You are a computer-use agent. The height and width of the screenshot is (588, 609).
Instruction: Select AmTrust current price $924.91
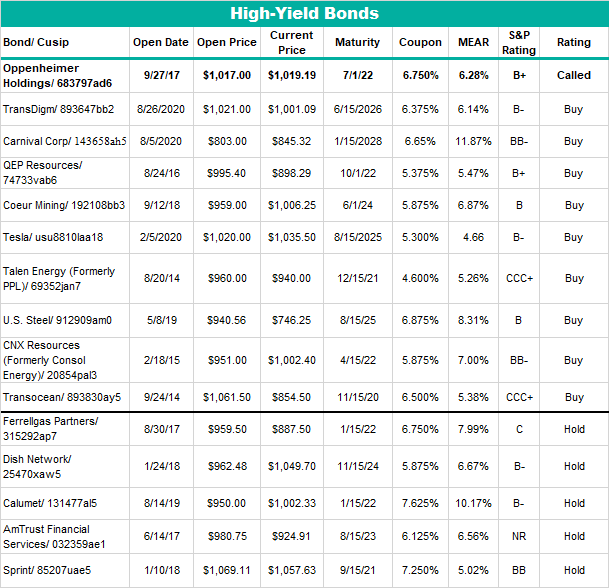292,536
